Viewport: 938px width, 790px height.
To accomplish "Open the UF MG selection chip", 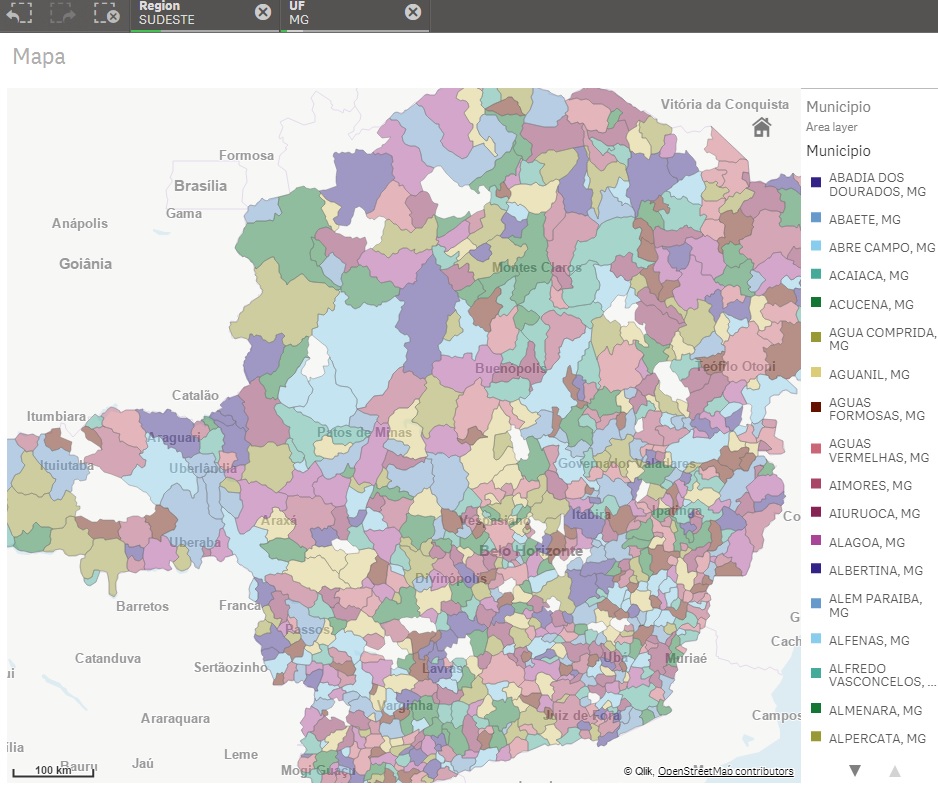I will point(355,16).
